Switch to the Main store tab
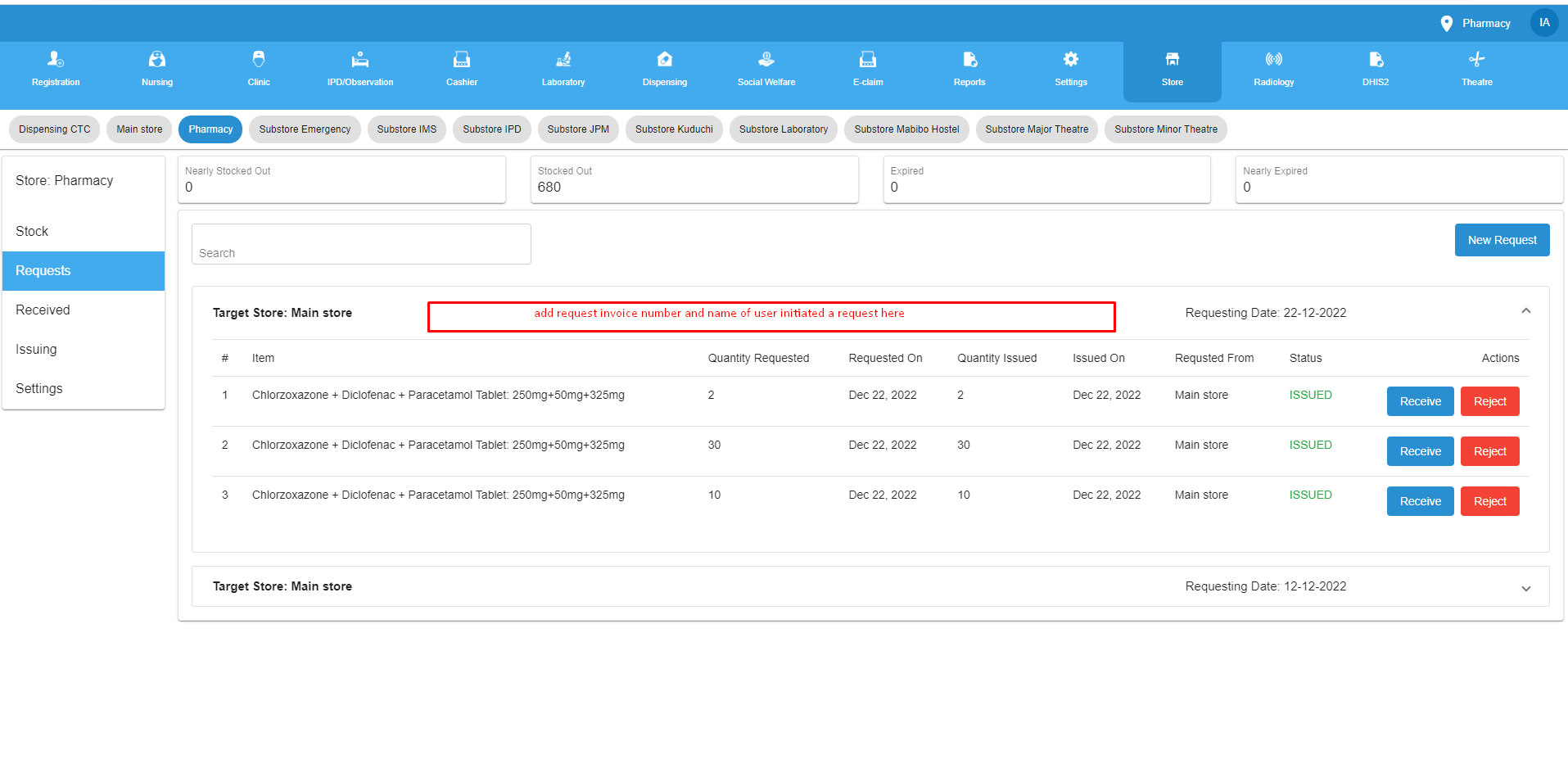 (138, 129)
